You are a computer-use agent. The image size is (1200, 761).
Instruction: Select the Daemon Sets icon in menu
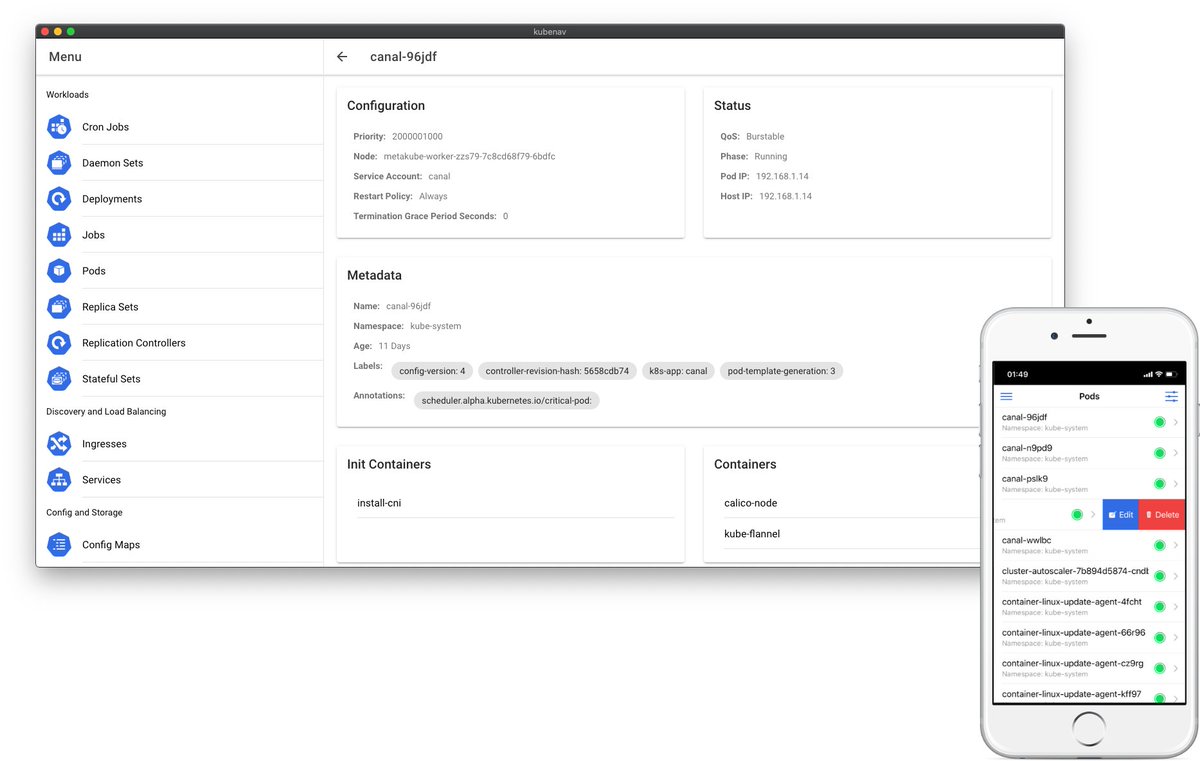[x=60, y=163]
